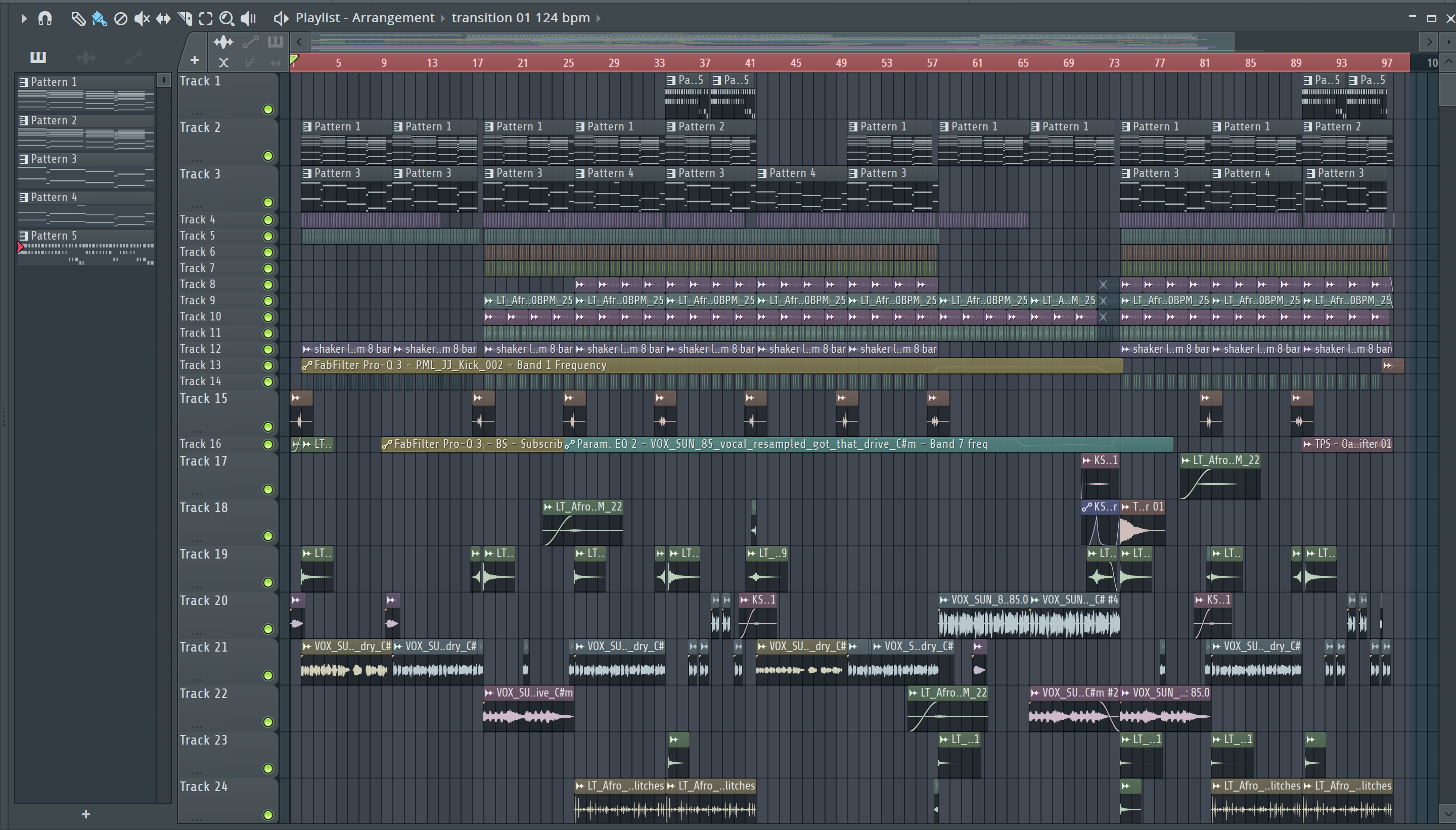Toggle the magnet snap icon
The width and height of the screenshot is (1456, 830).
(45, 18)
